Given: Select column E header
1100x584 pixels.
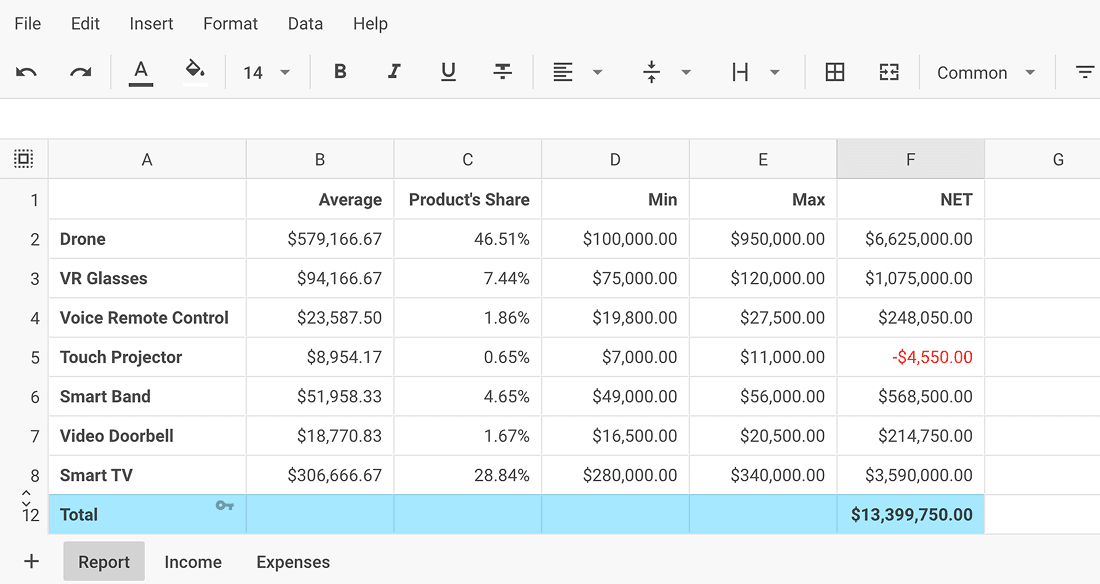Looking at the screenshot, I should [763, 159].
